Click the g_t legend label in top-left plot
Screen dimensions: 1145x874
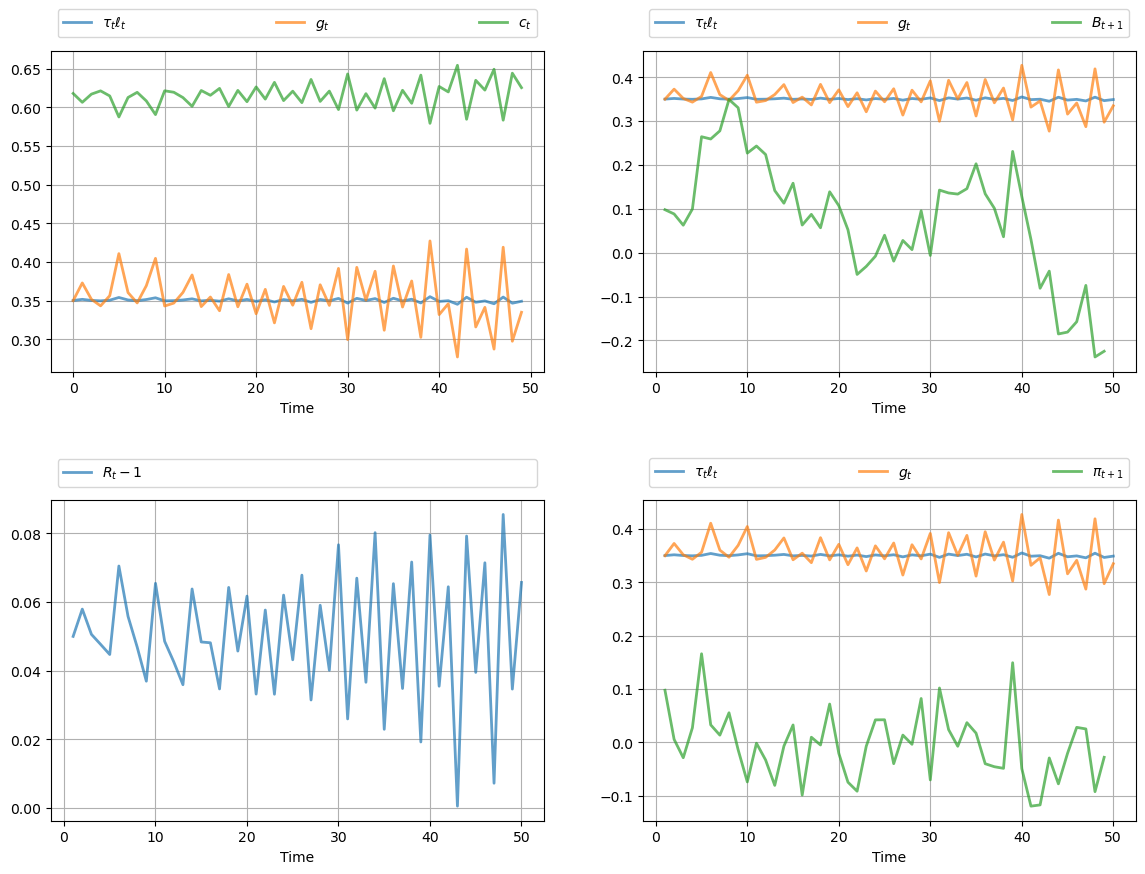coord(321,24)
